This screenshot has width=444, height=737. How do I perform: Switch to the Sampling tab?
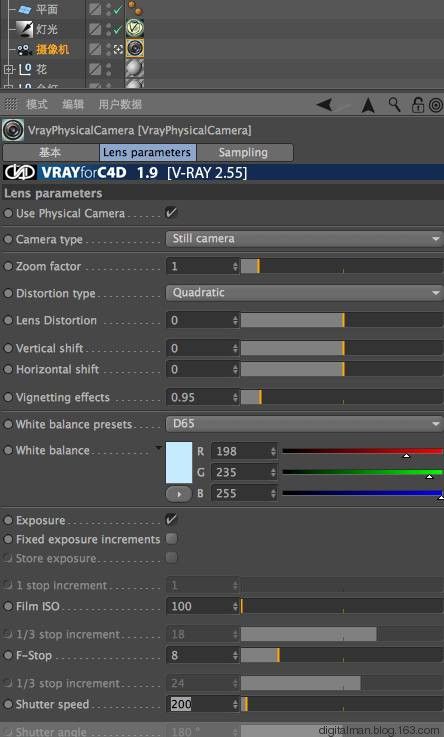click(244, 152)
